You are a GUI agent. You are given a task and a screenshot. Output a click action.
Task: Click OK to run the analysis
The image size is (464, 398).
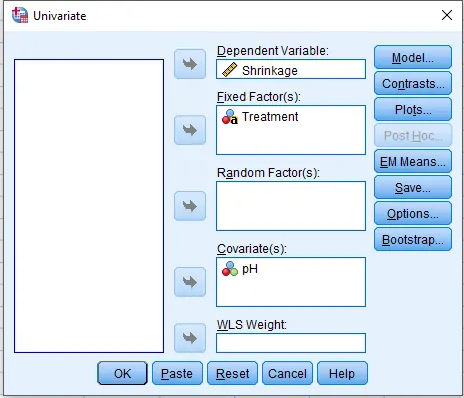pyautogui.click(x=122, y=373)
